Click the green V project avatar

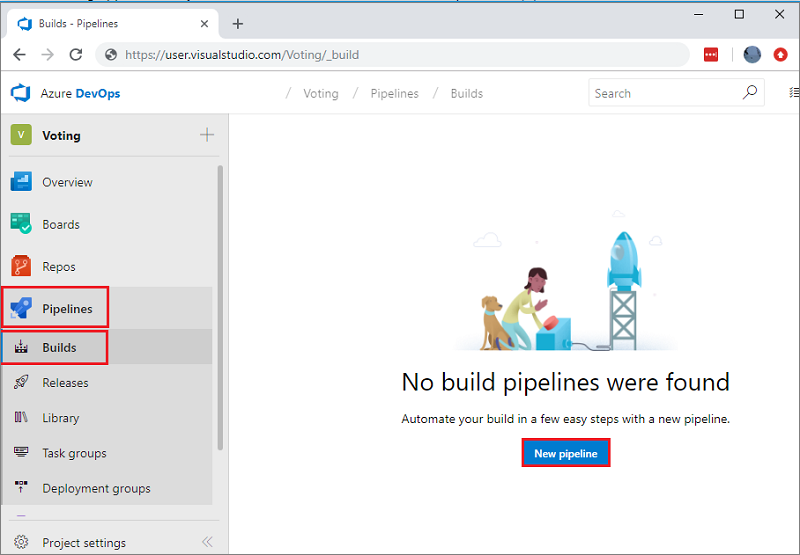click(21, 135)
